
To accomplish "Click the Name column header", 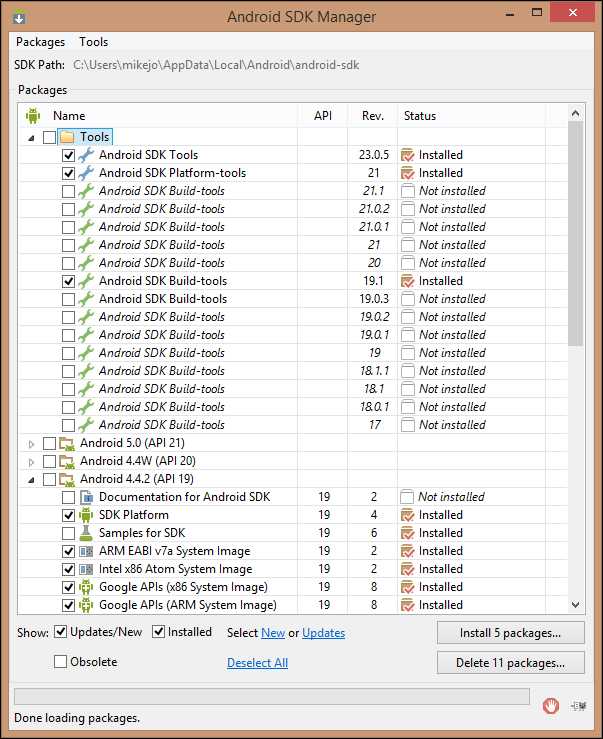I will (69, 116).
